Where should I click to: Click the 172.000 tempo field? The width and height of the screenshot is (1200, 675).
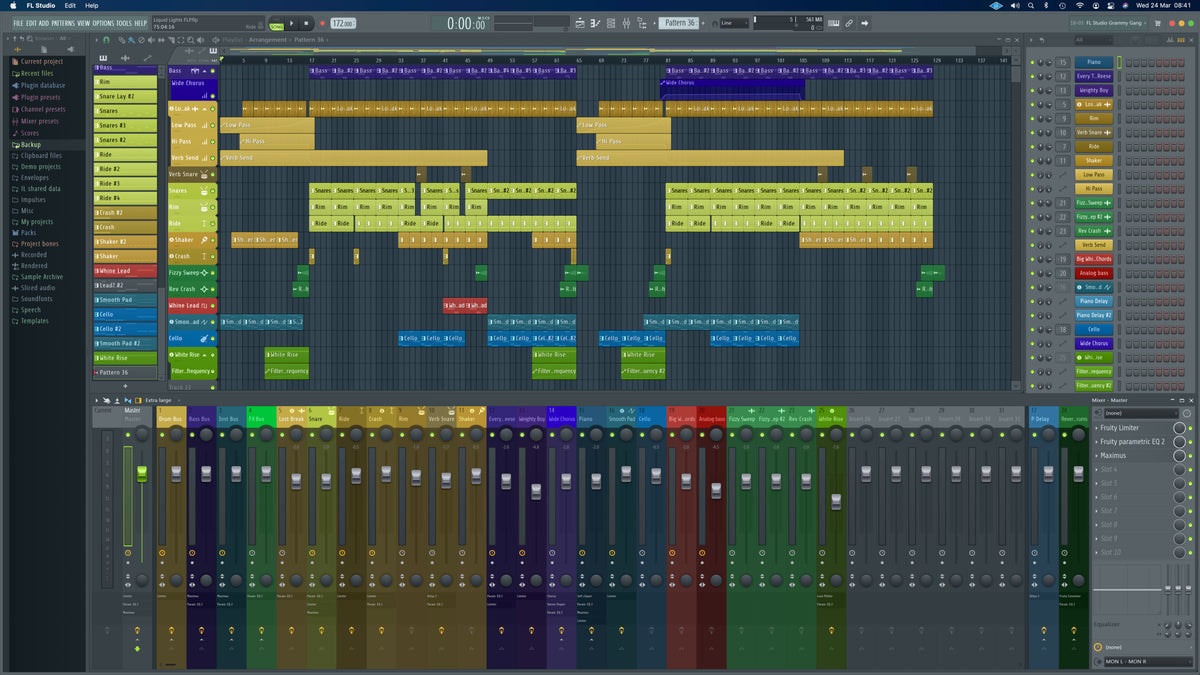(x=343, y=23)
